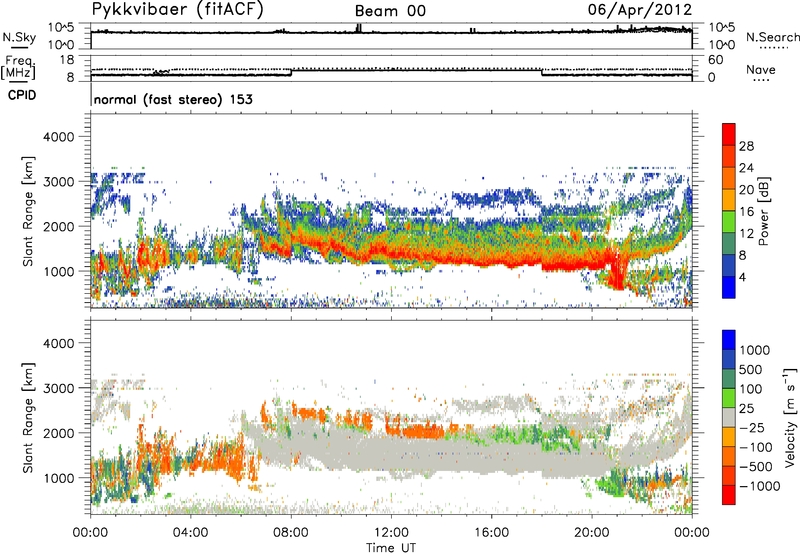The height and width of the screenshot is (554, 800).
Task: Click the normal (fast stereo) 153 text
Action: click(x=173, y=99)
